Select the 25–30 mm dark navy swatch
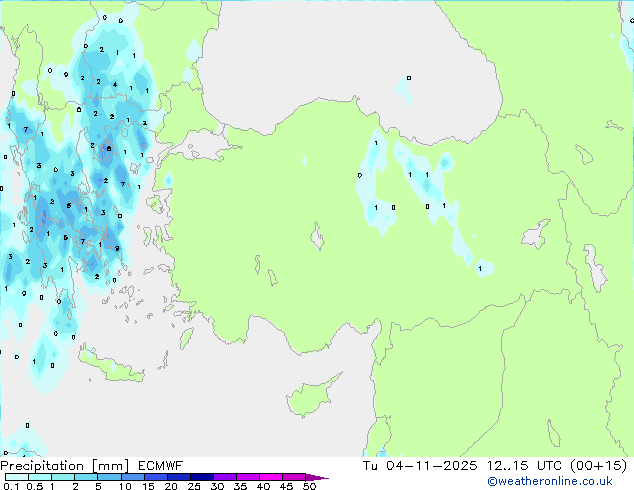 pyautogui.click(x=201, y=477)
